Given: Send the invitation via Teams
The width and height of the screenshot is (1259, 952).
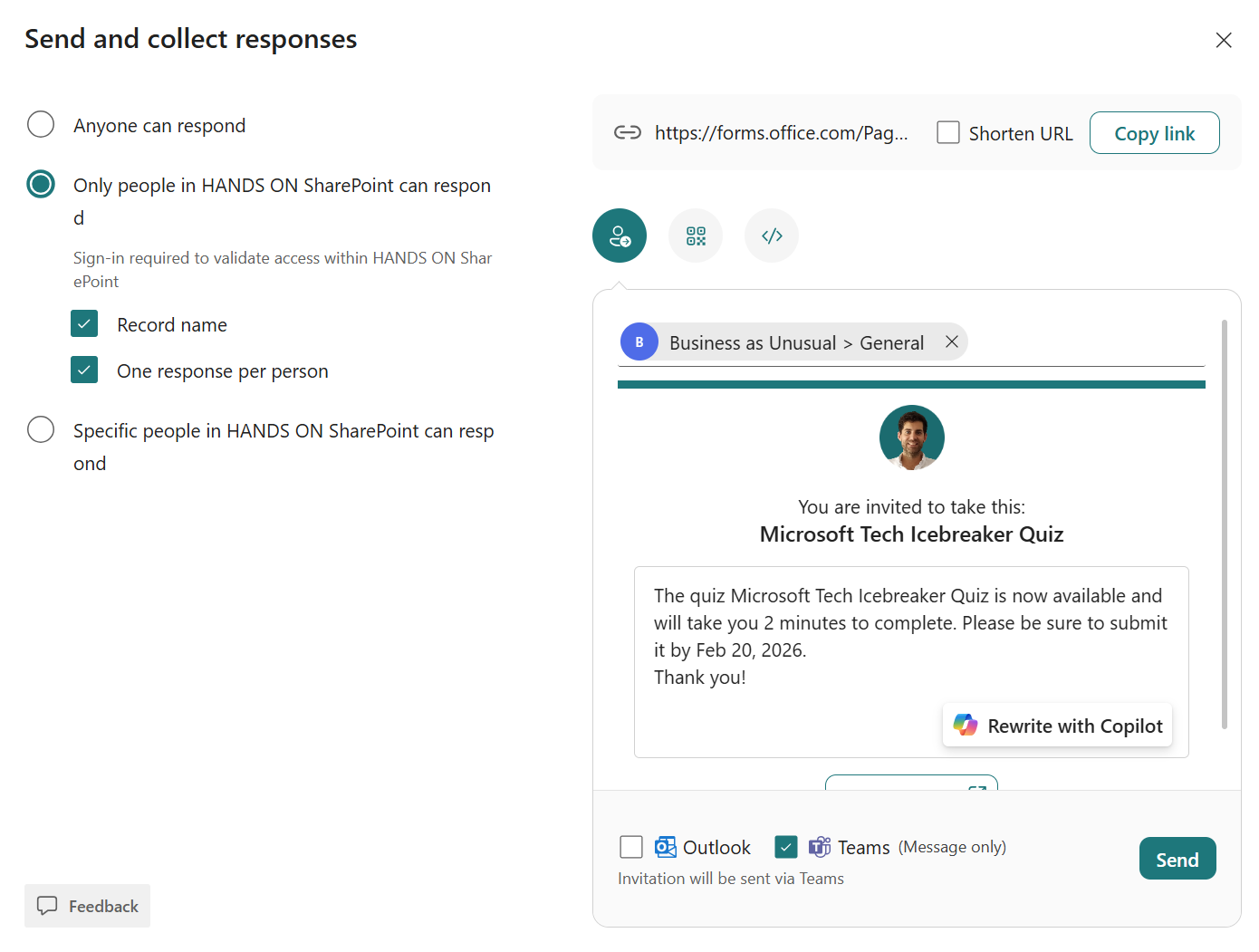Looking at the screenshot, I should 1177,858.
